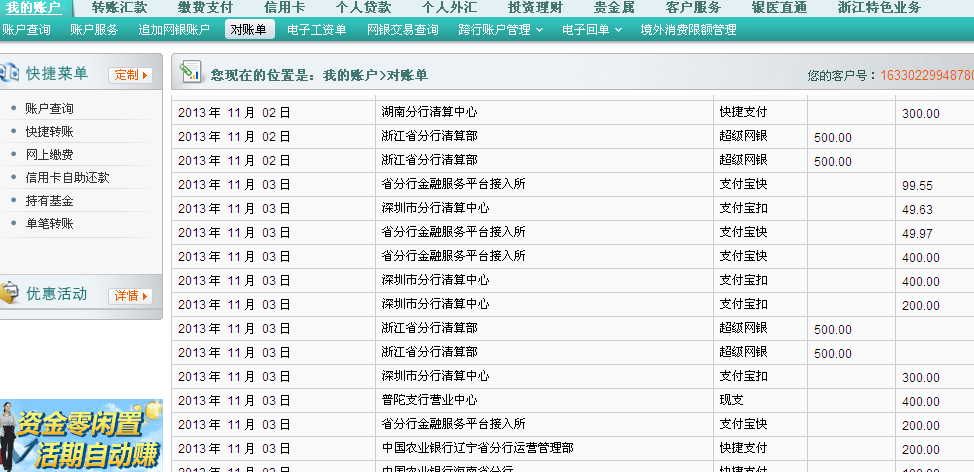The image size is (974, 472).
Task: Open the 信用卡 top navigation tab
Action: point(285,7)
